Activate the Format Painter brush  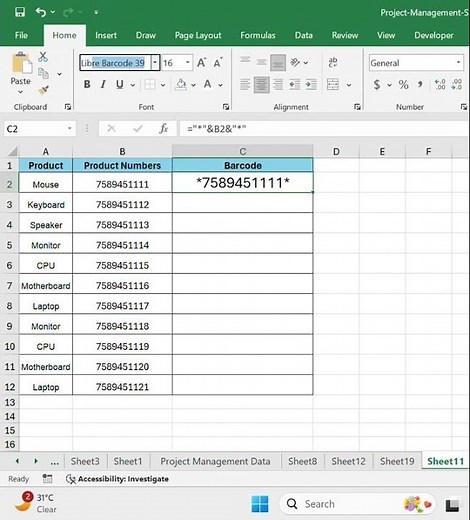tap(43, 90)
